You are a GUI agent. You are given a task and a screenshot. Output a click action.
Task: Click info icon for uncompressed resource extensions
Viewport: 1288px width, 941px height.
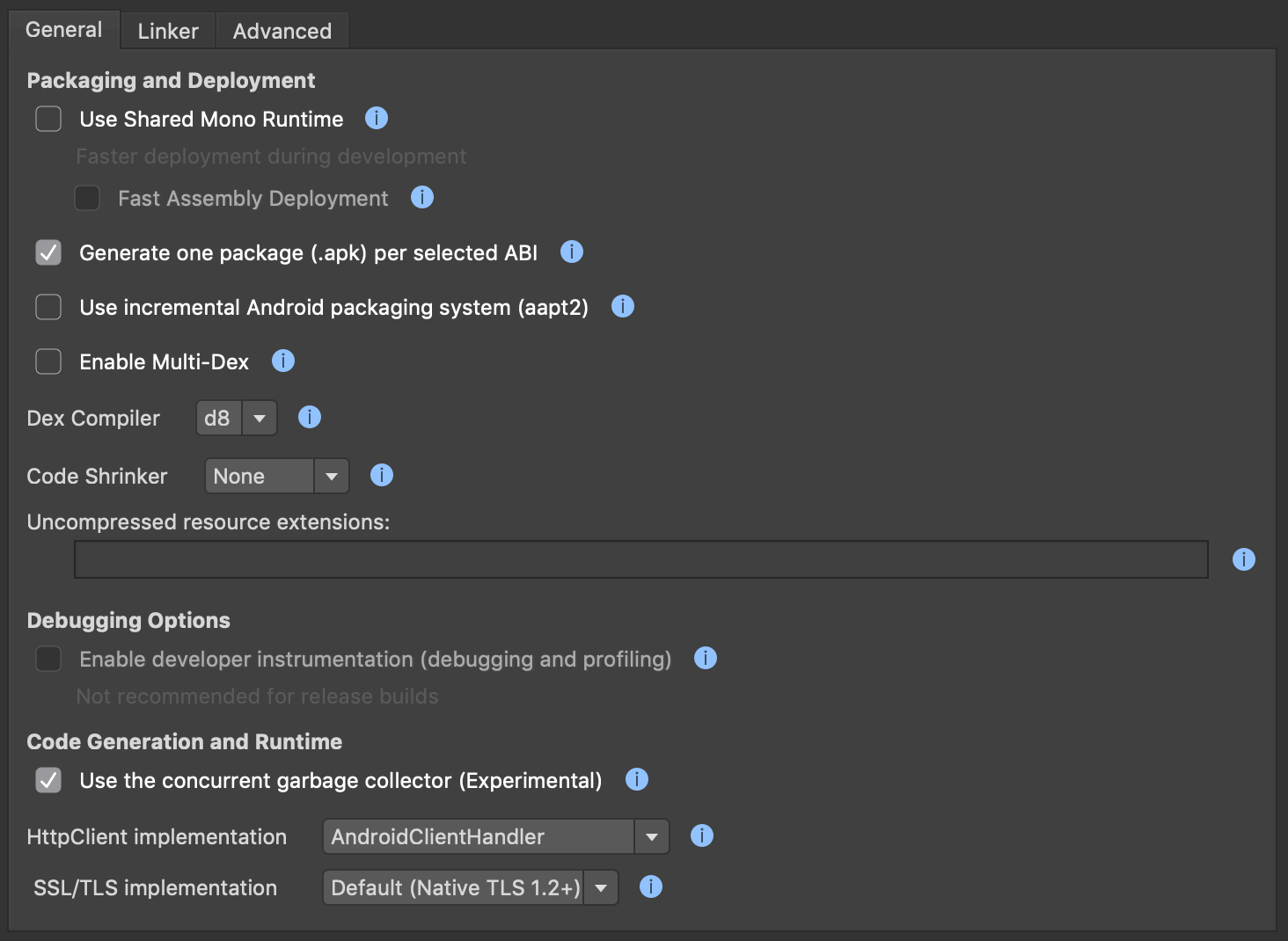(1244, 559)
